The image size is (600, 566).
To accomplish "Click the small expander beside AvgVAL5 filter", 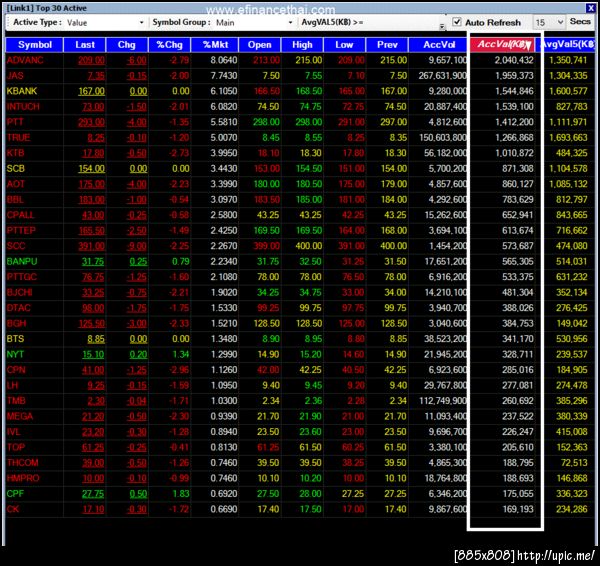I will 442,26.
